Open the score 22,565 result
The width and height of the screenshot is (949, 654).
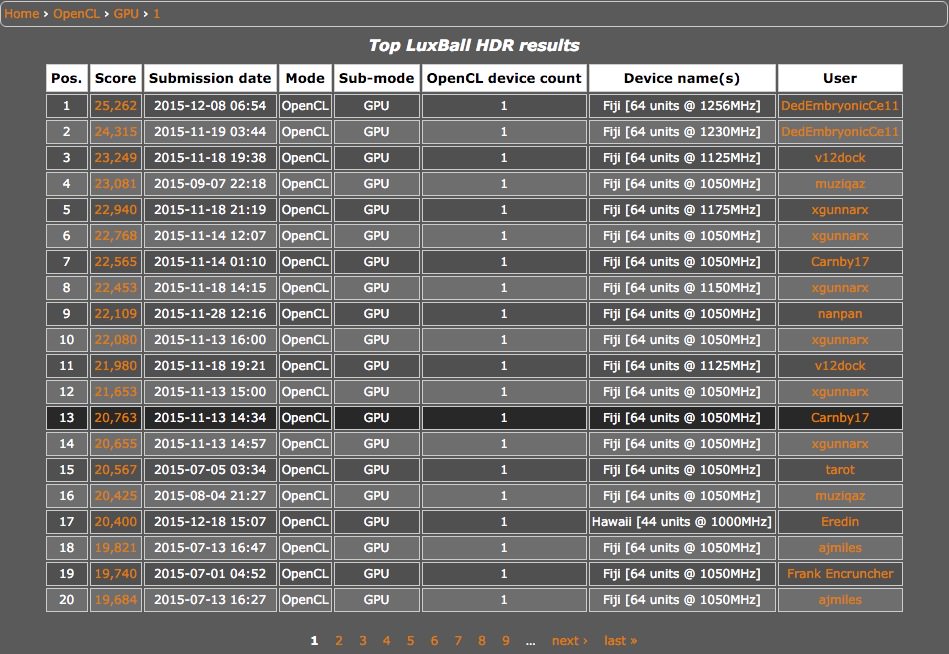pyautogui.click(x=116, y=261)
